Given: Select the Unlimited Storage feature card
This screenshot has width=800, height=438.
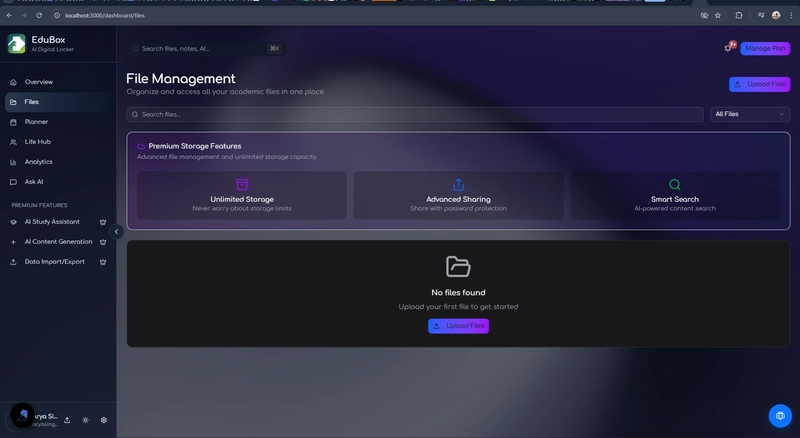Looking at the screenshot, I should coord(242,195).
